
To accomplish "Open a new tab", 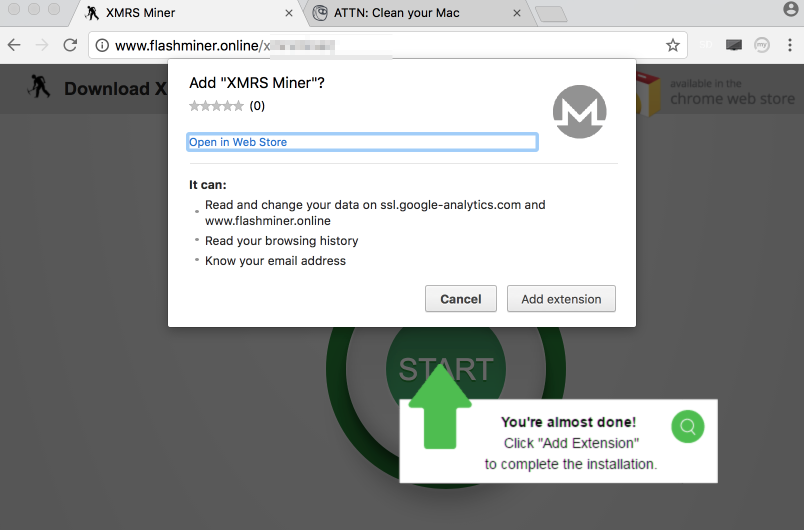I will tap(550, 13).
